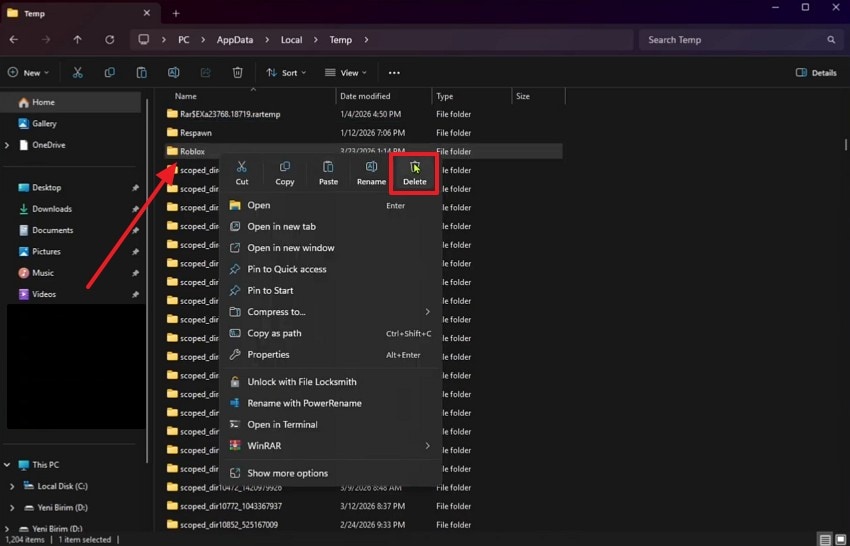Select Pin to Start
Screen dimensions: 850x546
[331, 291]
